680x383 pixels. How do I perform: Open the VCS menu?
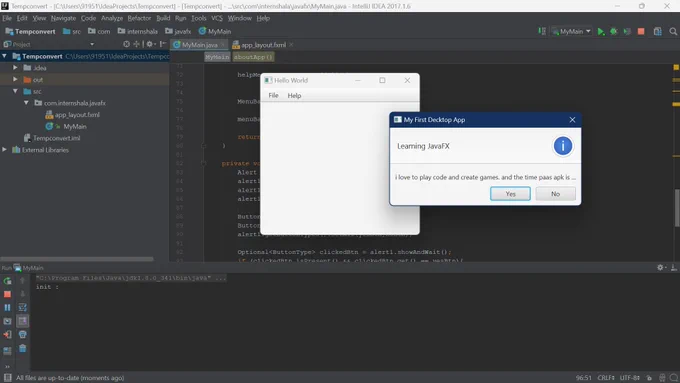coord(217,18)
